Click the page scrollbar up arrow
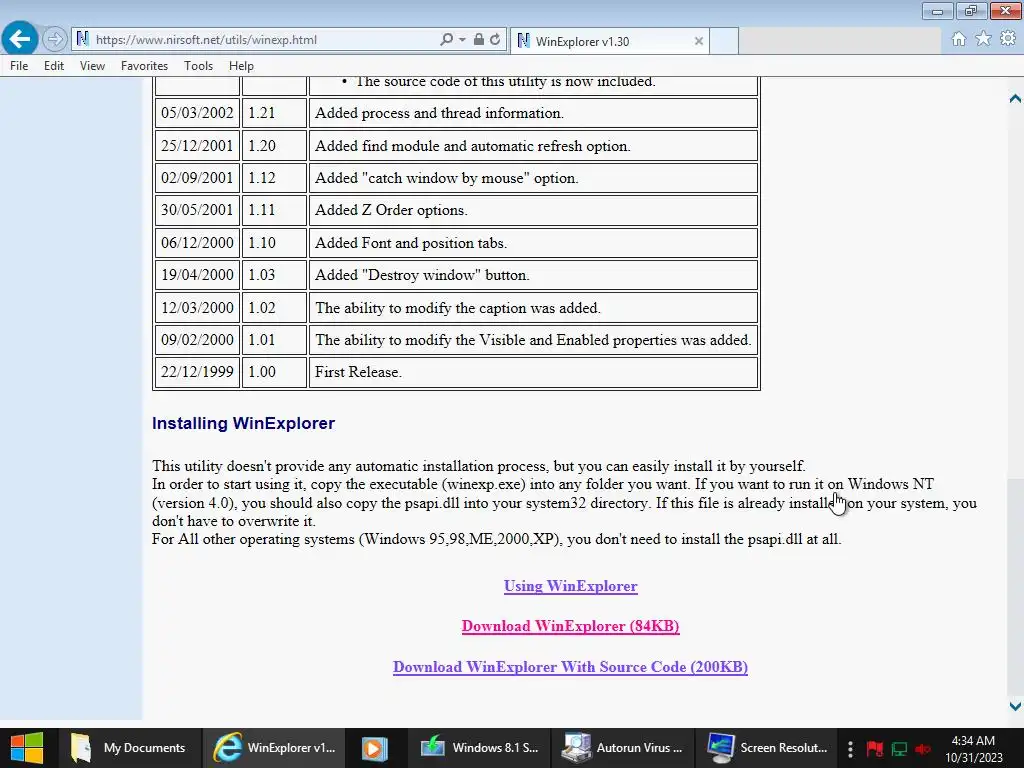Screen dimensions: 1024x768 point(1015,99)
